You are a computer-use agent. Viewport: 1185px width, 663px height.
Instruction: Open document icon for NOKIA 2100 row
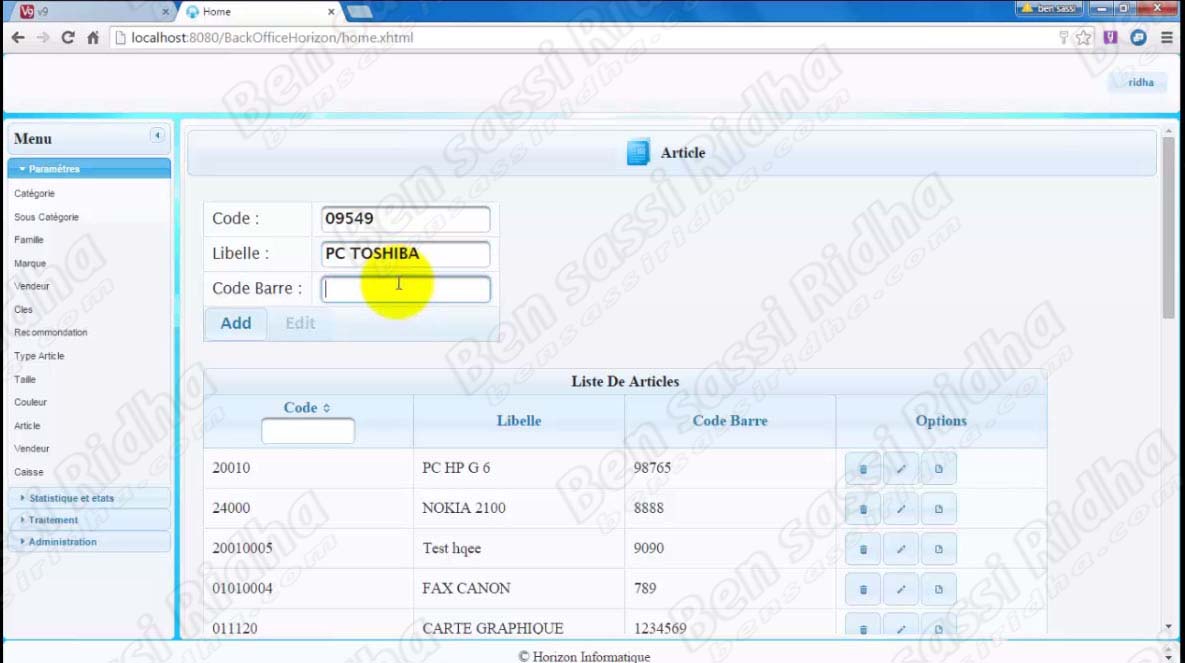[x=938, y=508]
